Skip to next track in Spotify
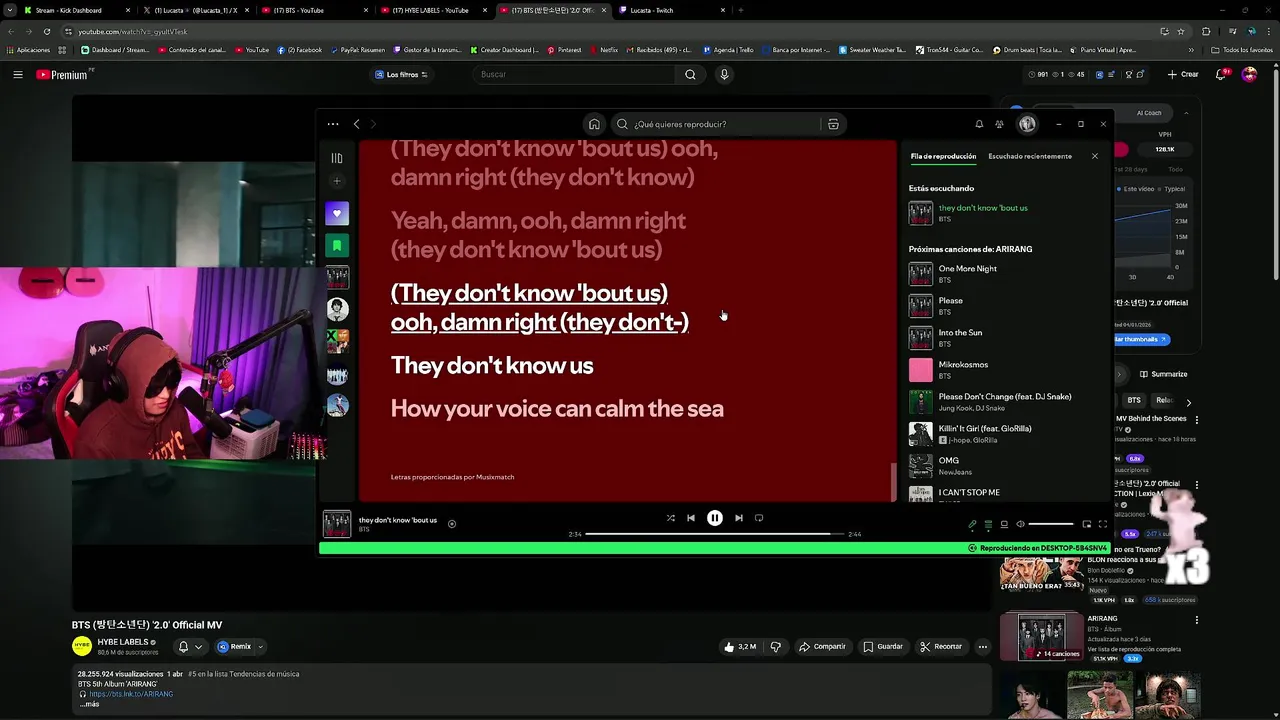 coord(739,518)
